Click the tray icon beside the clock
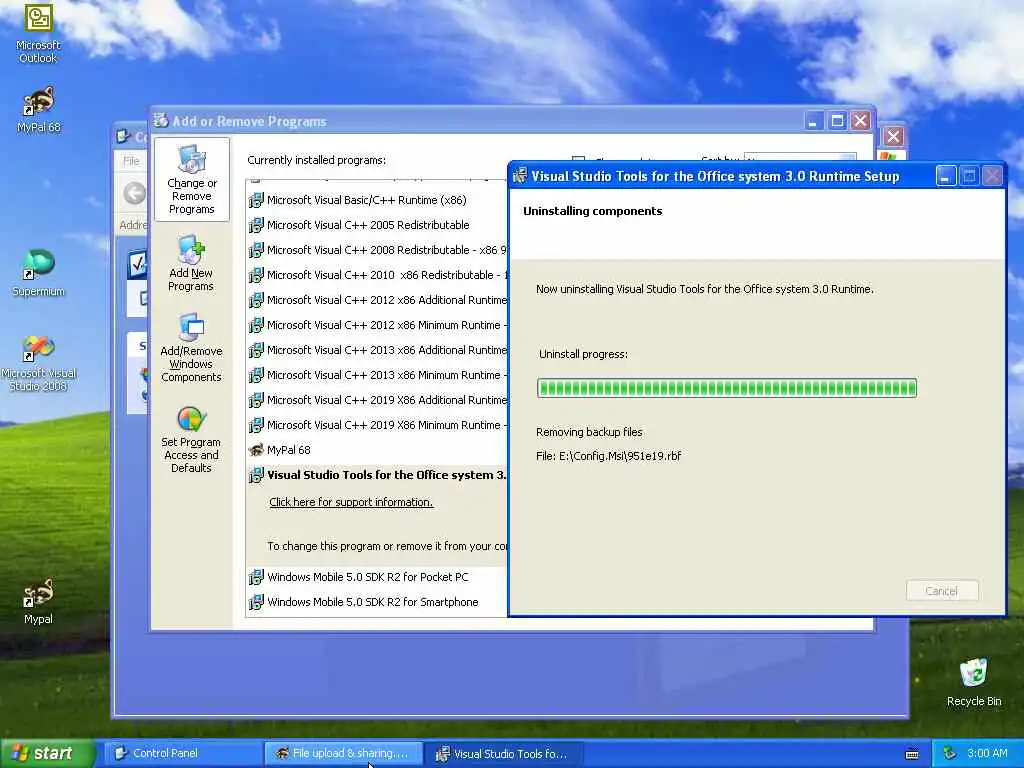This screenshot has height=768, width=1024. click(950, 753)
